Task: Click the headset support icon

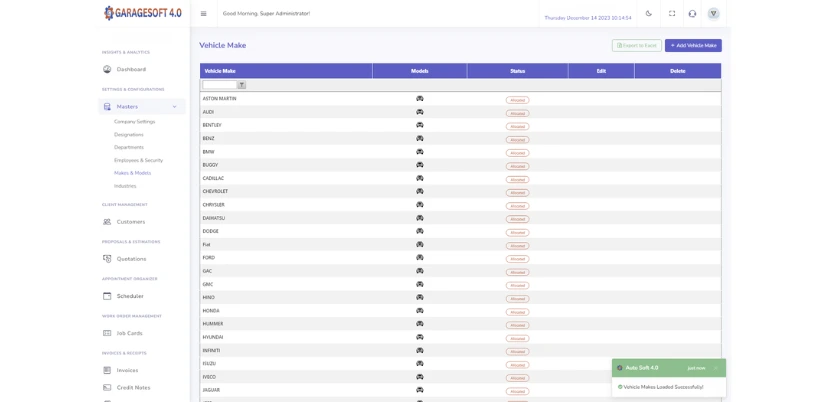Action: click(x=692, y=14)
